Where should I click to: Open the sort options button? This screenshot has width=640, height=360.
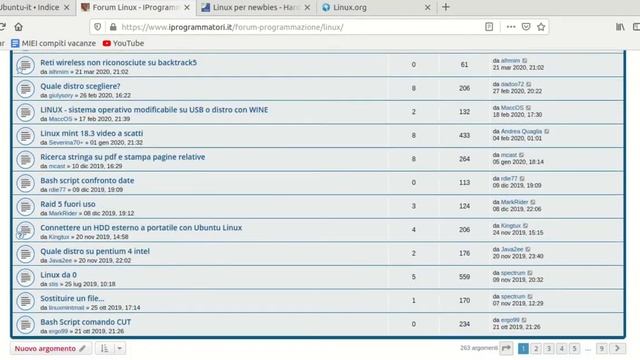(x=104, y=349)
